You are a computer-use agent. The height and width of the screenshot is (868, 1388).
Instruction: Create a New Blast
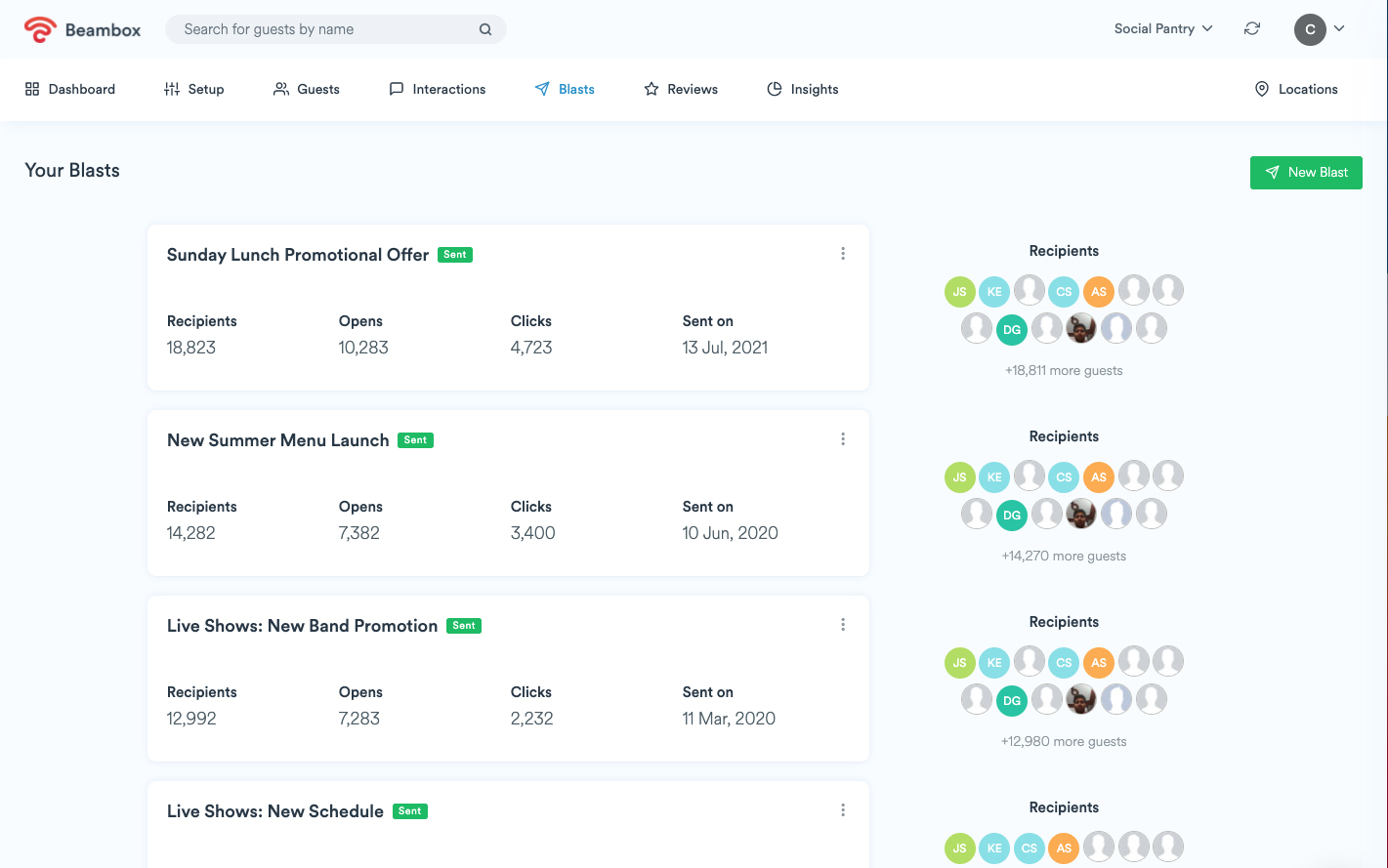click(x=1306, y=173)
